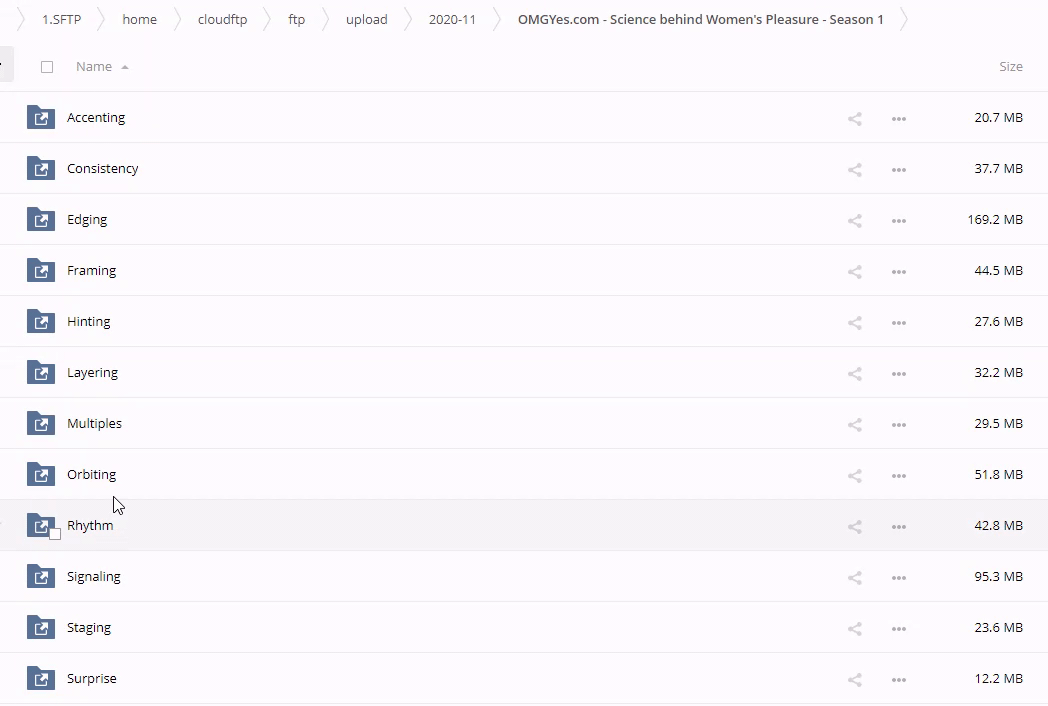Screen dimensions: 1048x706
Task: Share the Multiples folder
Action: [854, 424]
